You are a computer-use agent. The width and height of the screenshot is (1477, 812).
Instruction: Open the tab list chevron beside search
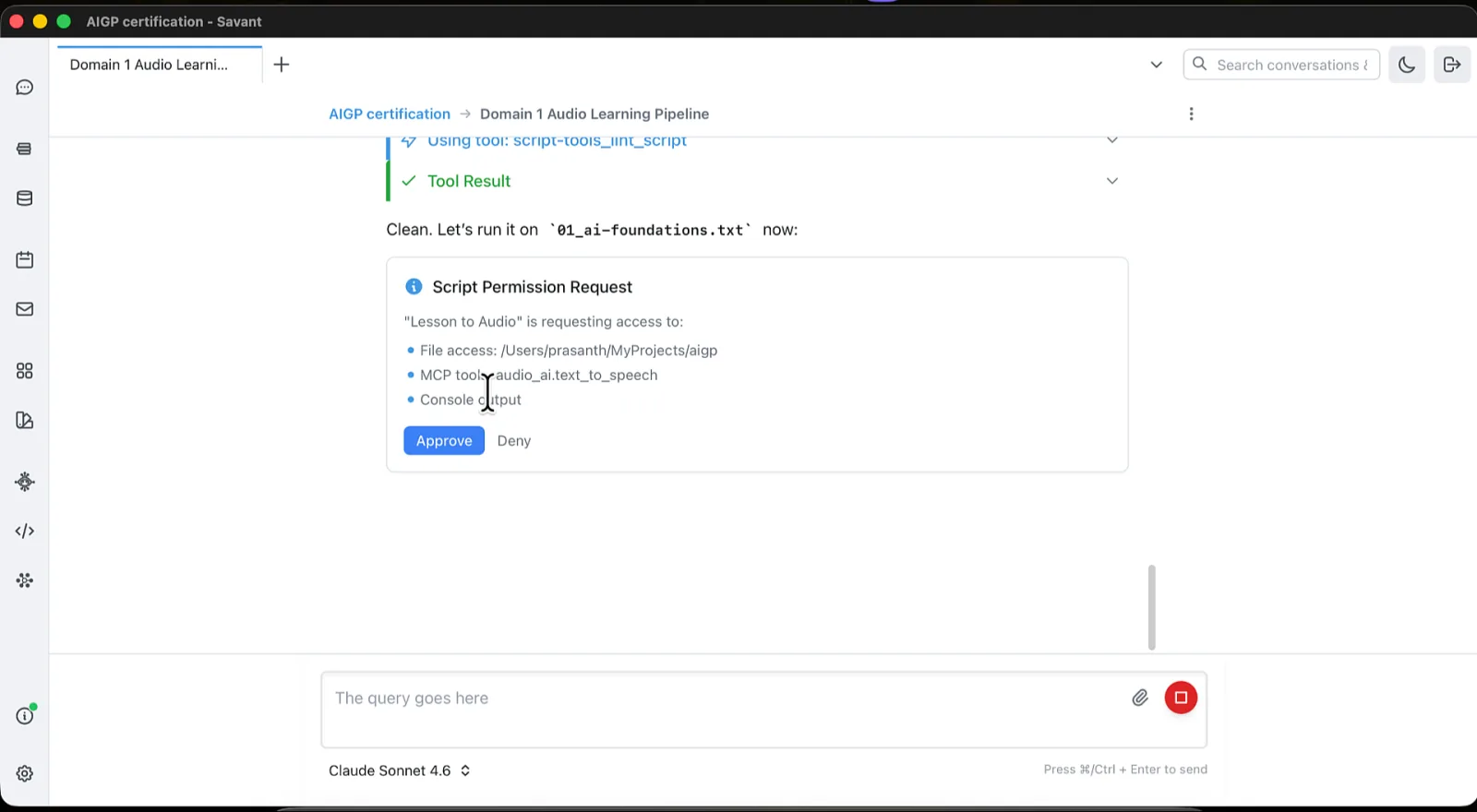click(1156, 65)
